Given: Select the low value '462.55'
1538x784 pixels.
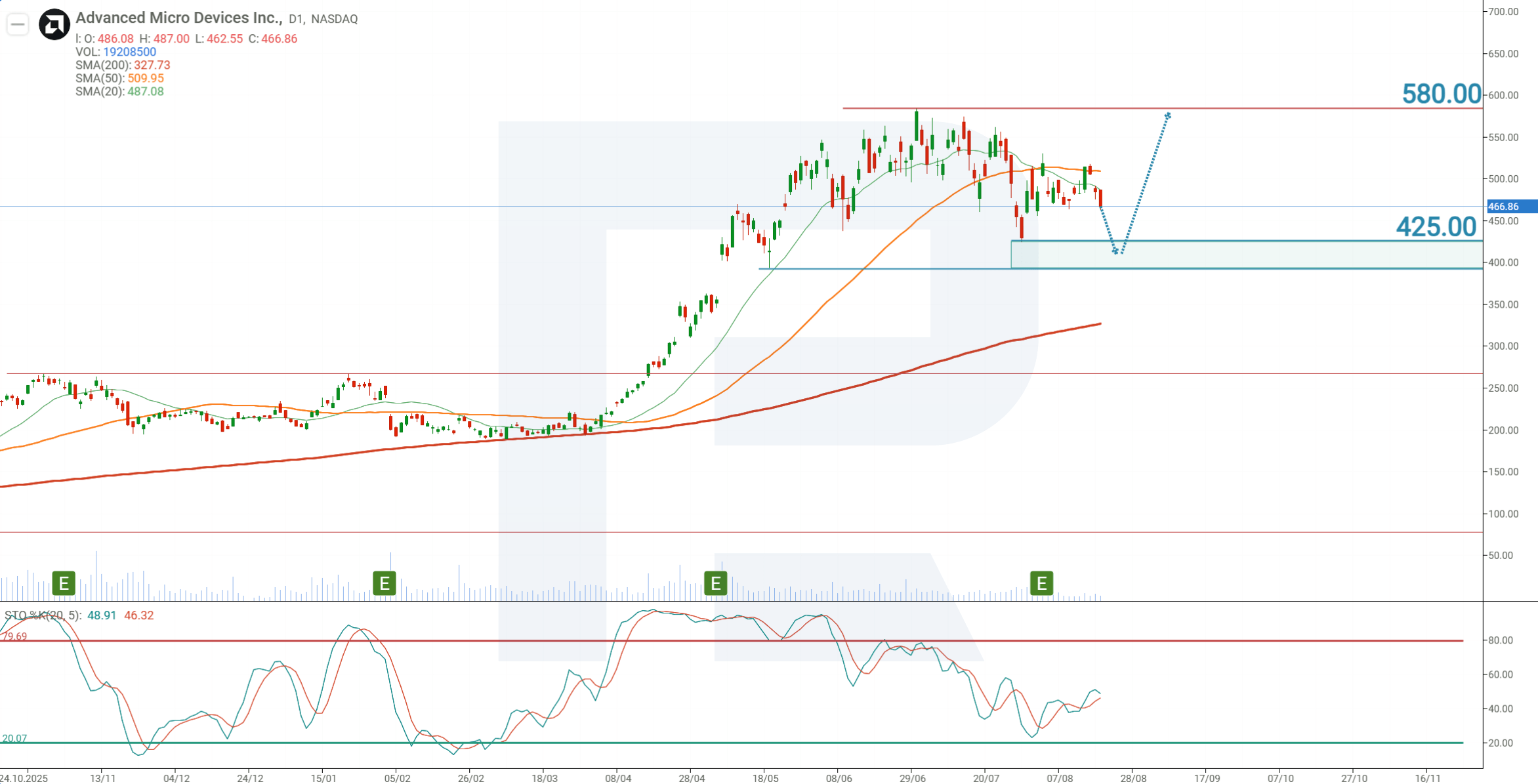Looking at the screenshot, I should [x=225, y=39].
